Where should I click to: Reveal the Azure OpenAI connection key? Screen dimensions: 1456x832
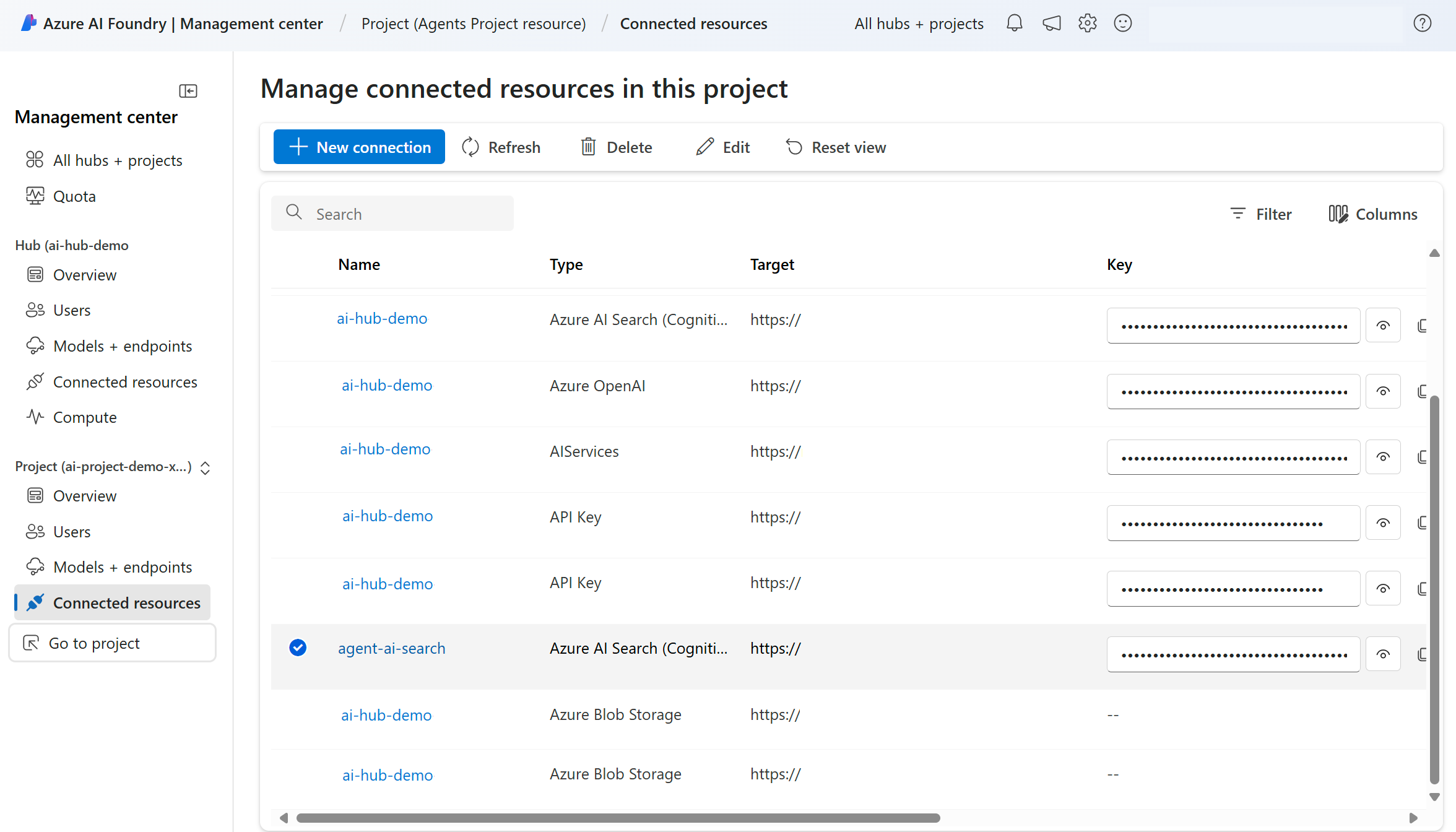1383,391
